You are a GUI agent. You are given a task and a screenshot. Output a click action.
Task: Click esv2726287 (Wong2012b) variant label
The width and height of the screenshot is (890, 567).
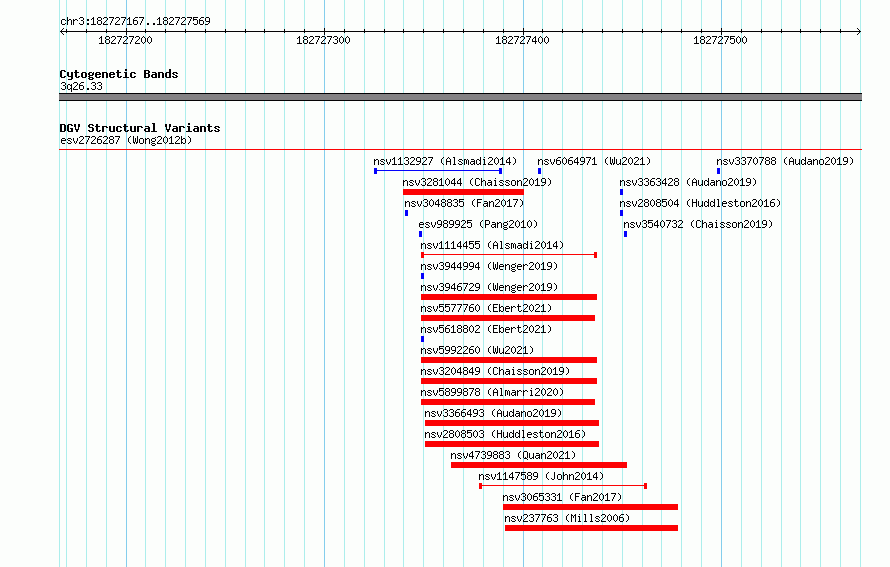(x=126, y=140)
